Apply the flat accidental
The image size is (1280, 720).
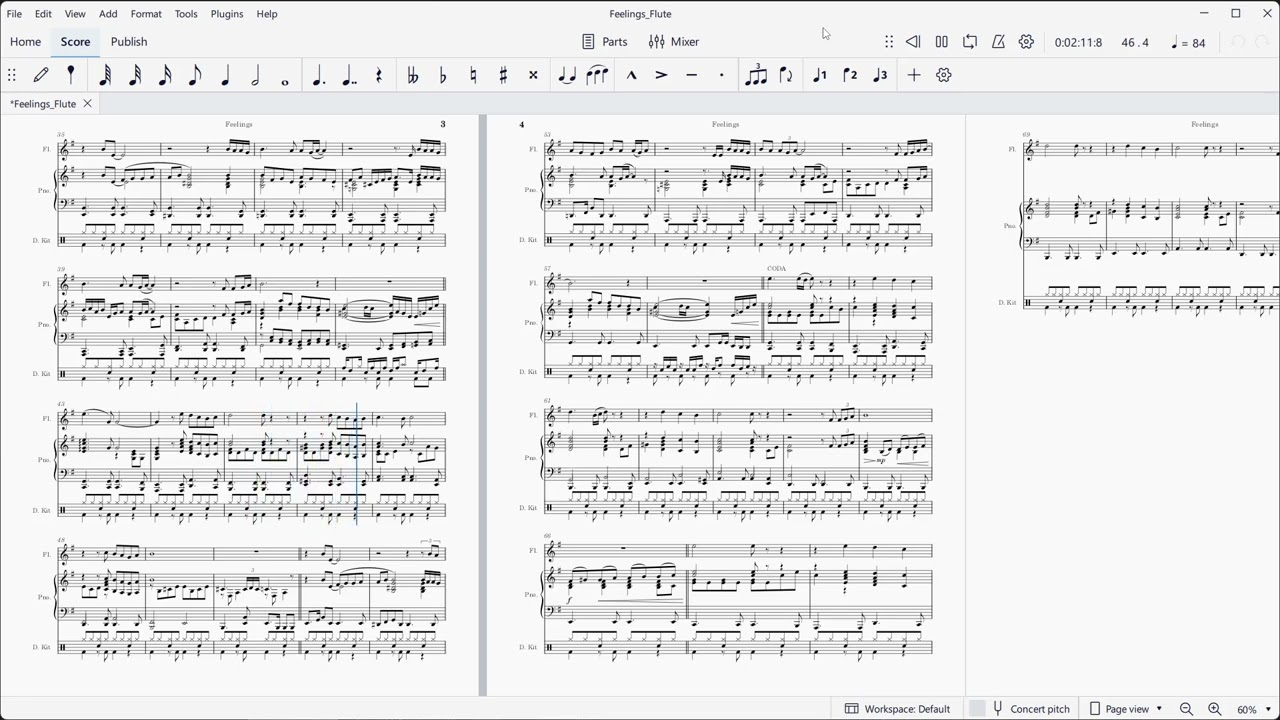443,75
